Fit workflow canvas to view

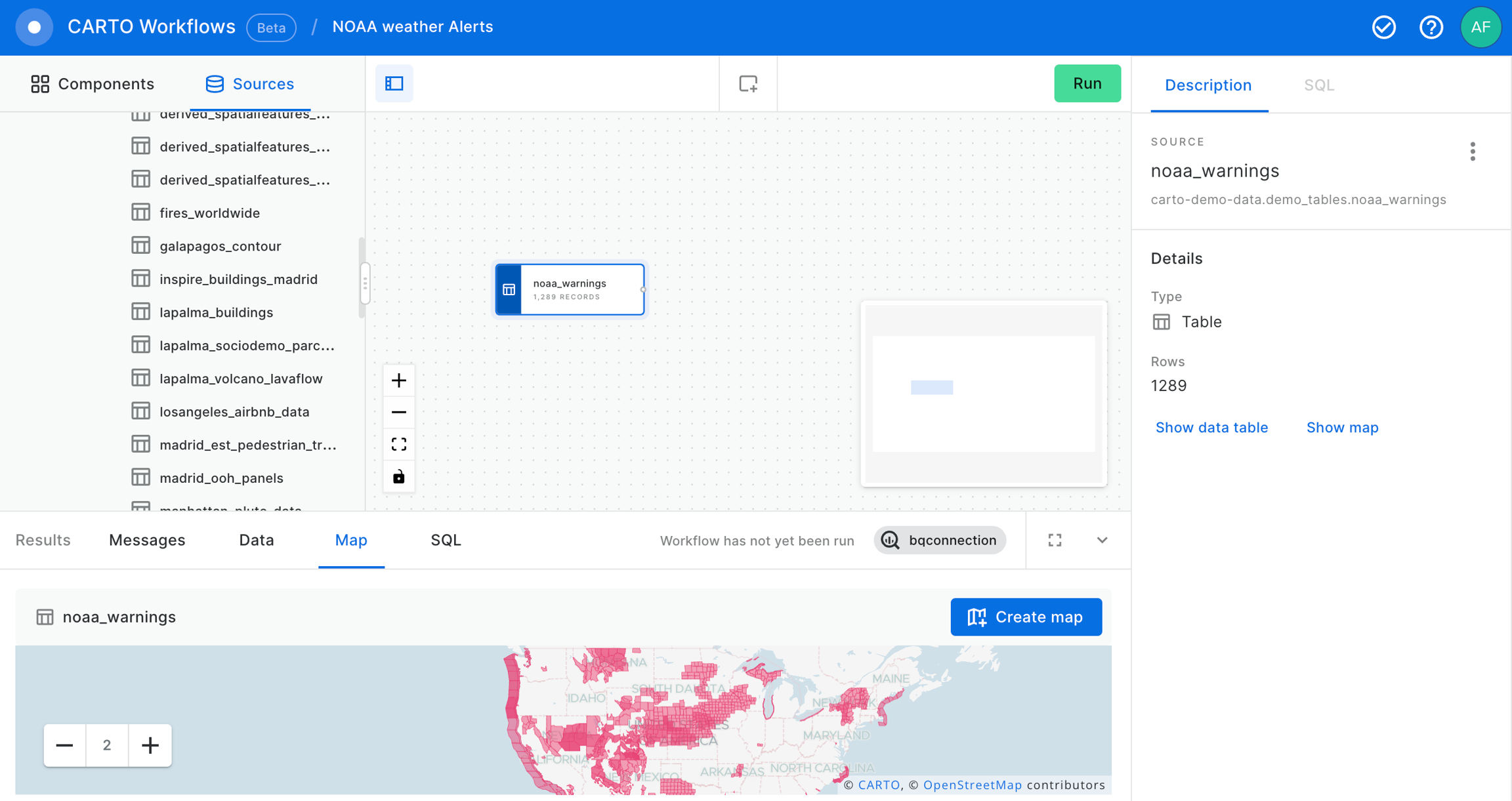(x=398, y=444)
